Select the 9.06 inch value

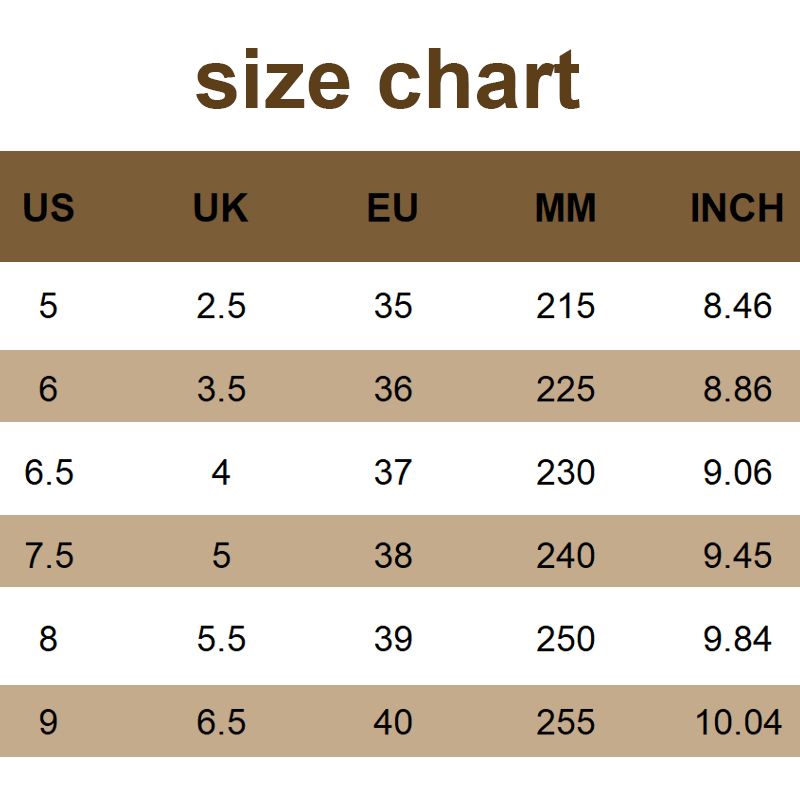click(x=738, y=472)
